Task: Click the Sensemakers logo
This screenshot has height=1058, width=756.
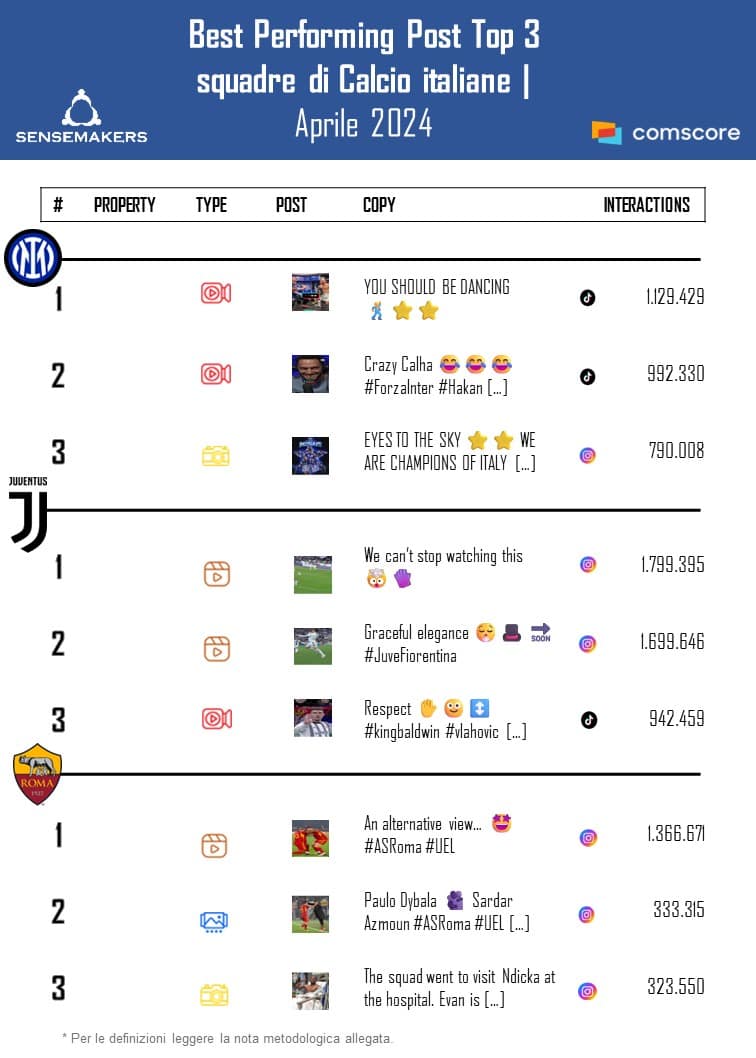Action: point(81,117)
